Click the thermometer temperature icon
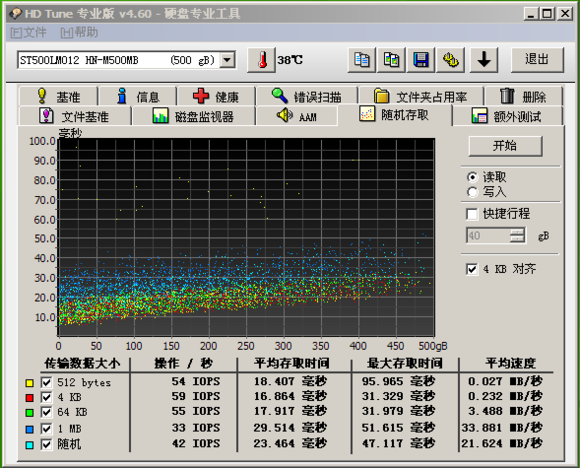 [262, 60]
